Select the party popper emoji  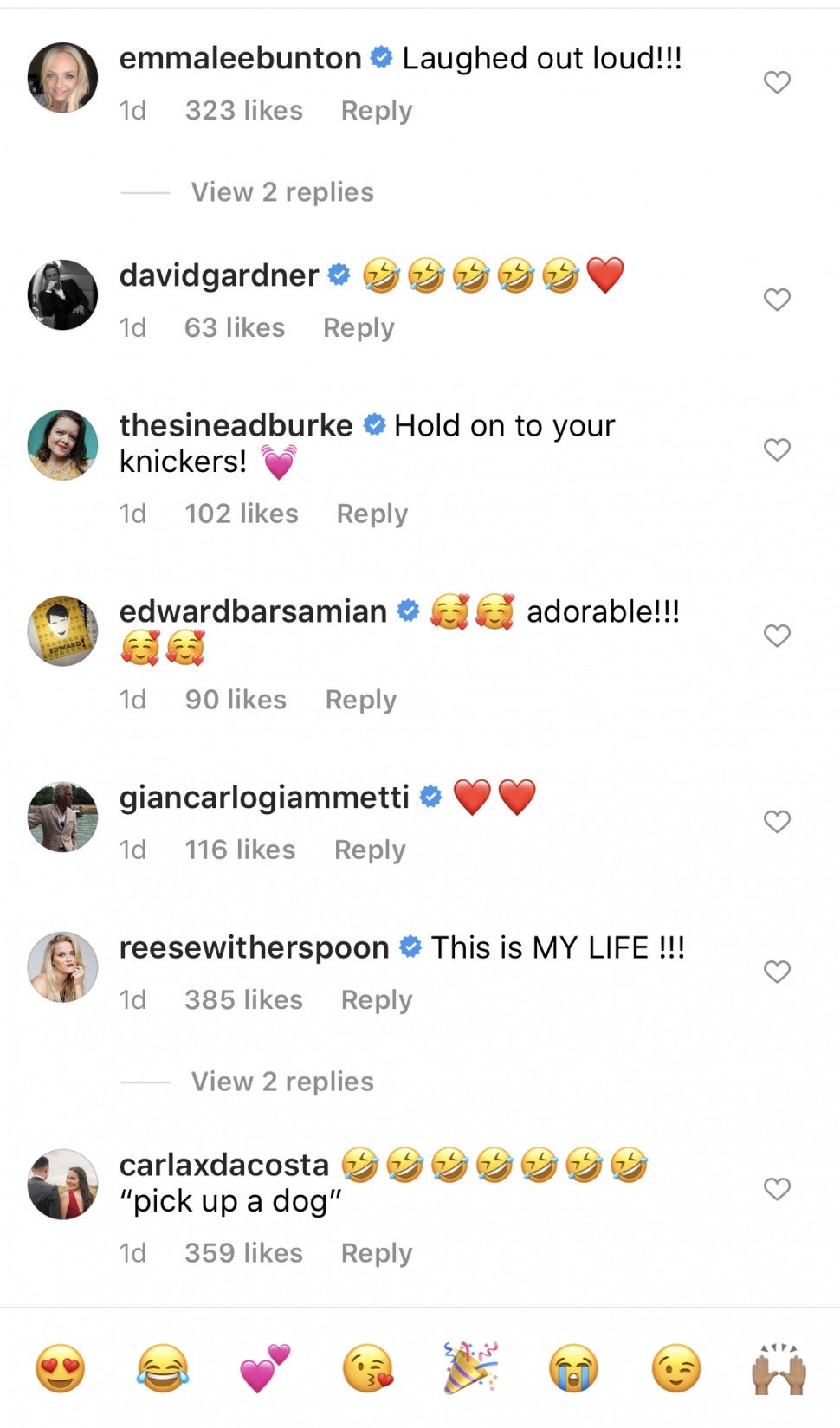coord(470,1368)
